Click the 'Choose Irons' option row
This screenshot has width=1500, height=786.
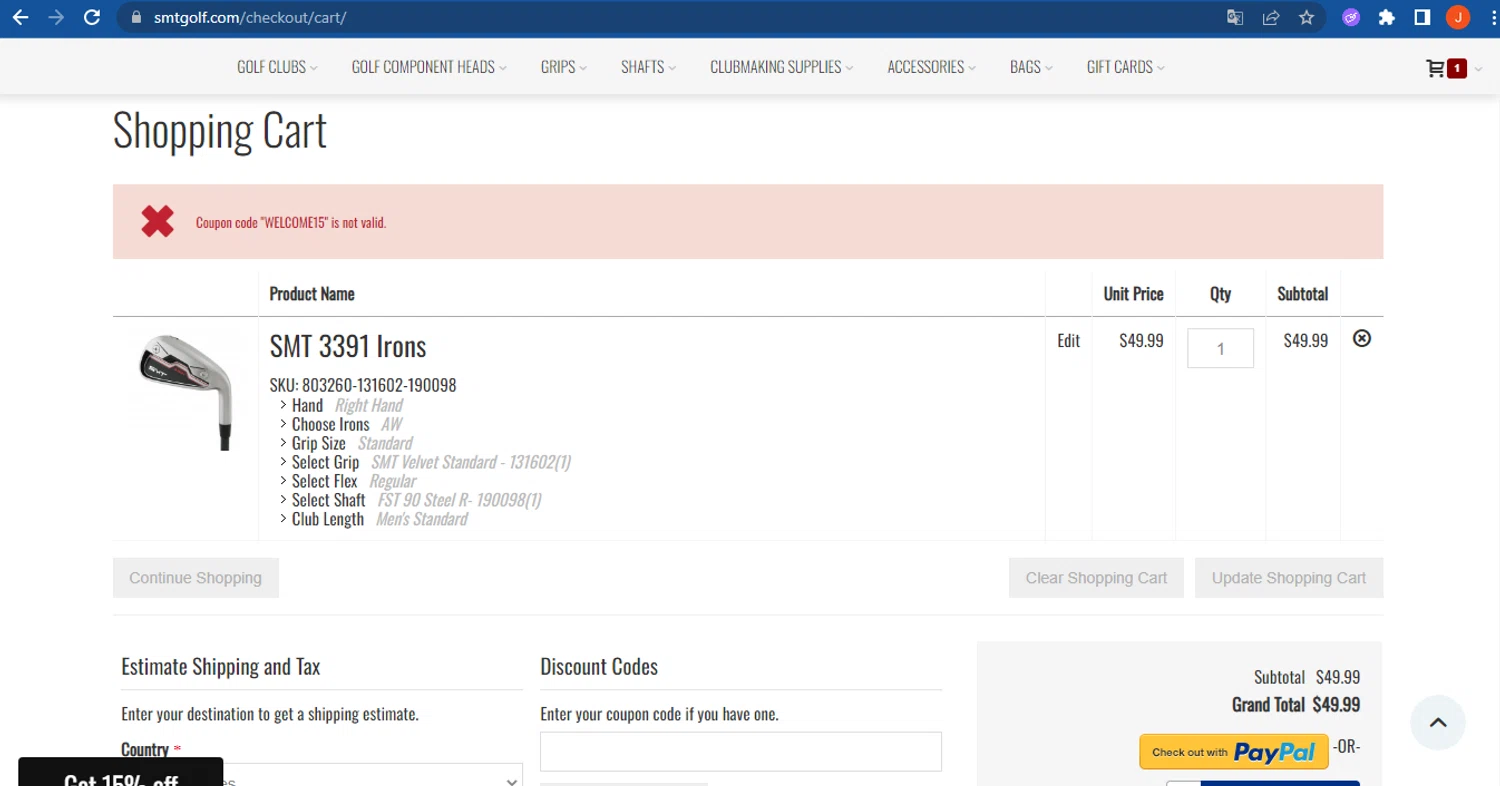pyautogui.click(x=341, y=424)
